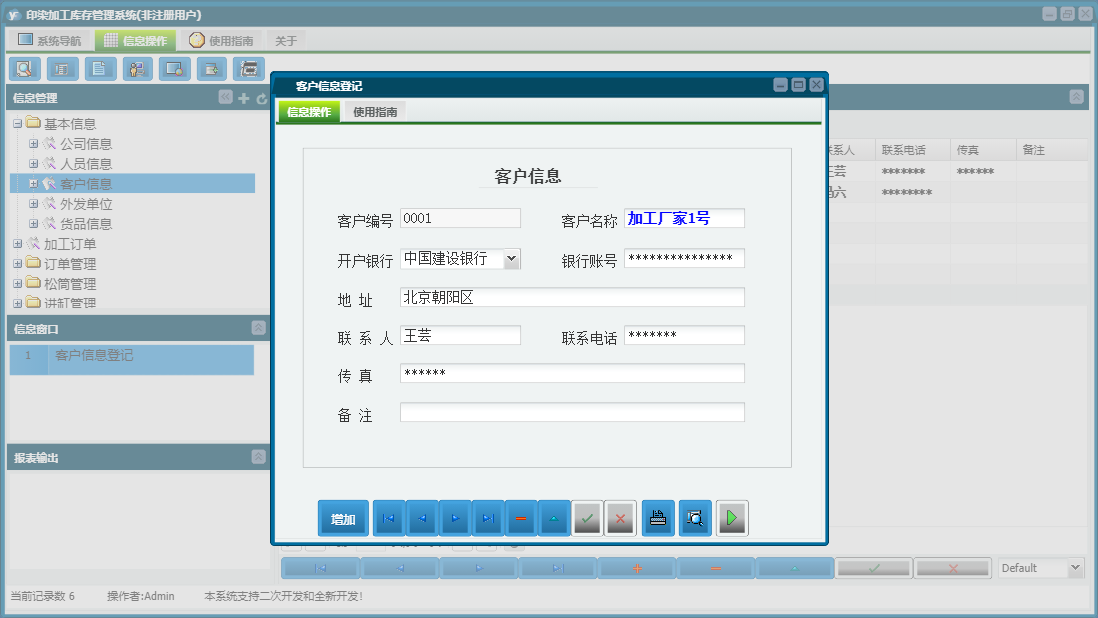Open the 开户银行 bank dropdown
The width and height of the screenshot is (1098, 618).
(513, 258)
